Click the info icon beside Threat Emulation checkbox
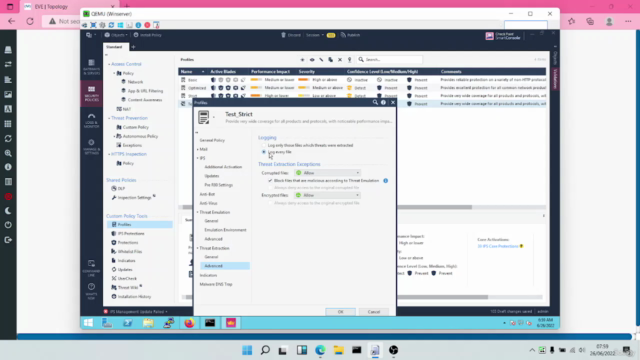Viewport: 640px width, 360px height. 386,180
